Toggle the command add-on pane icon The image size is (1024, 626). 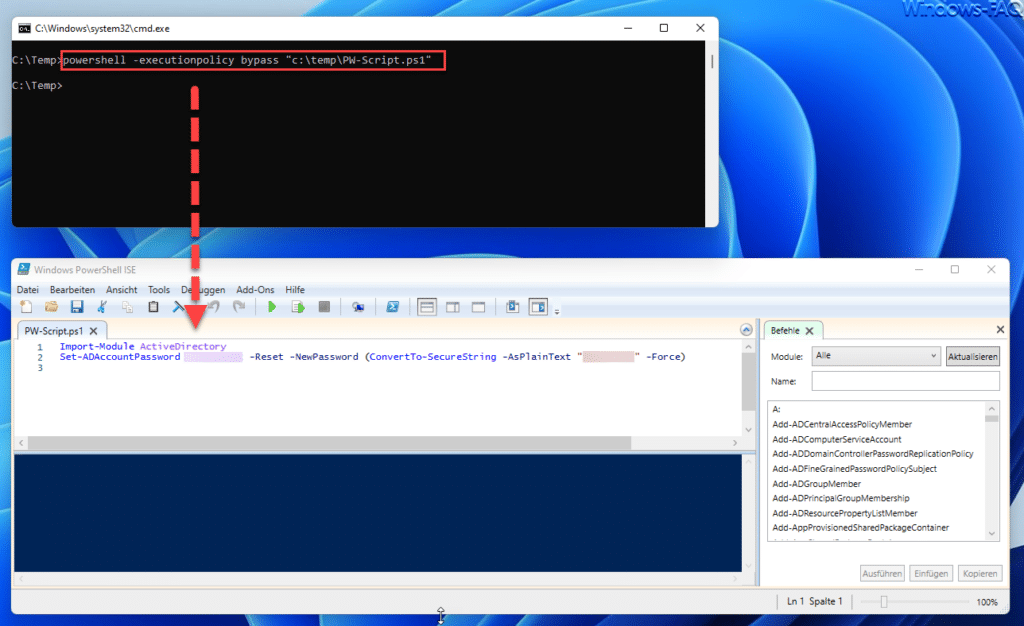pyautogui.click(x=538, y=307)
